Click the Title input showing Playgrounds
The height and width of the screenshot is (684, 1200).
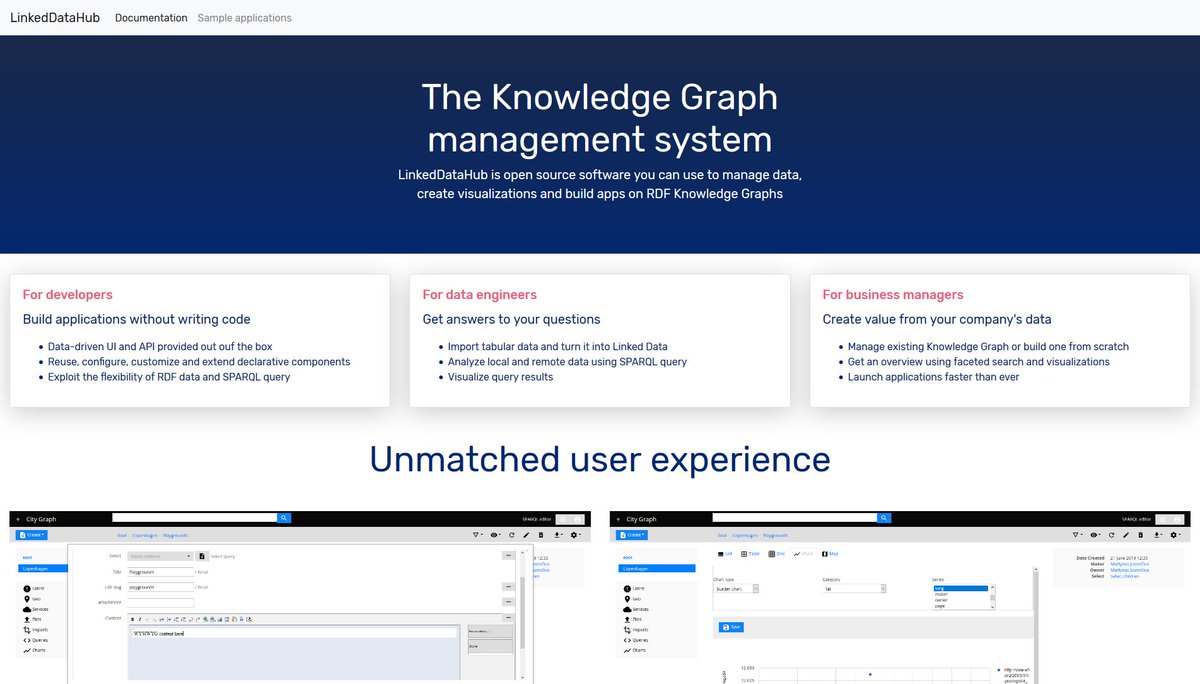pyautogui.click(x=160, y=572)
